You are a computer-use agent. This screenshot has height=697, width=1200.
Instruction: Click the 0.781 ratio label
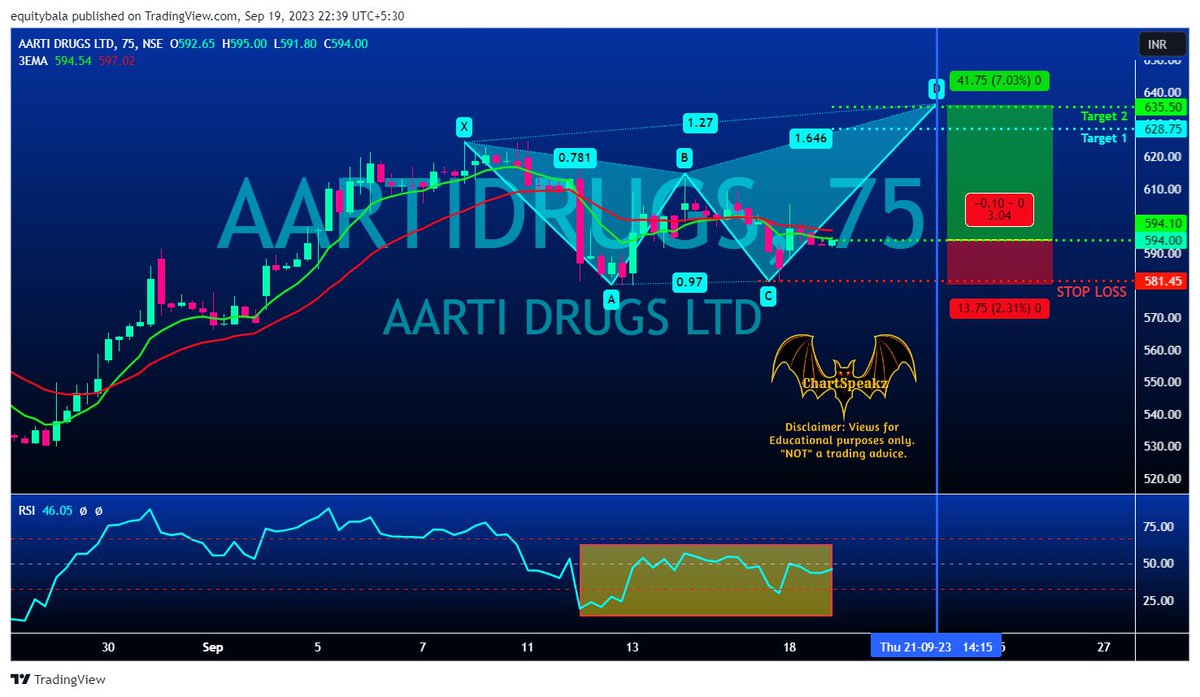(576, 157)
